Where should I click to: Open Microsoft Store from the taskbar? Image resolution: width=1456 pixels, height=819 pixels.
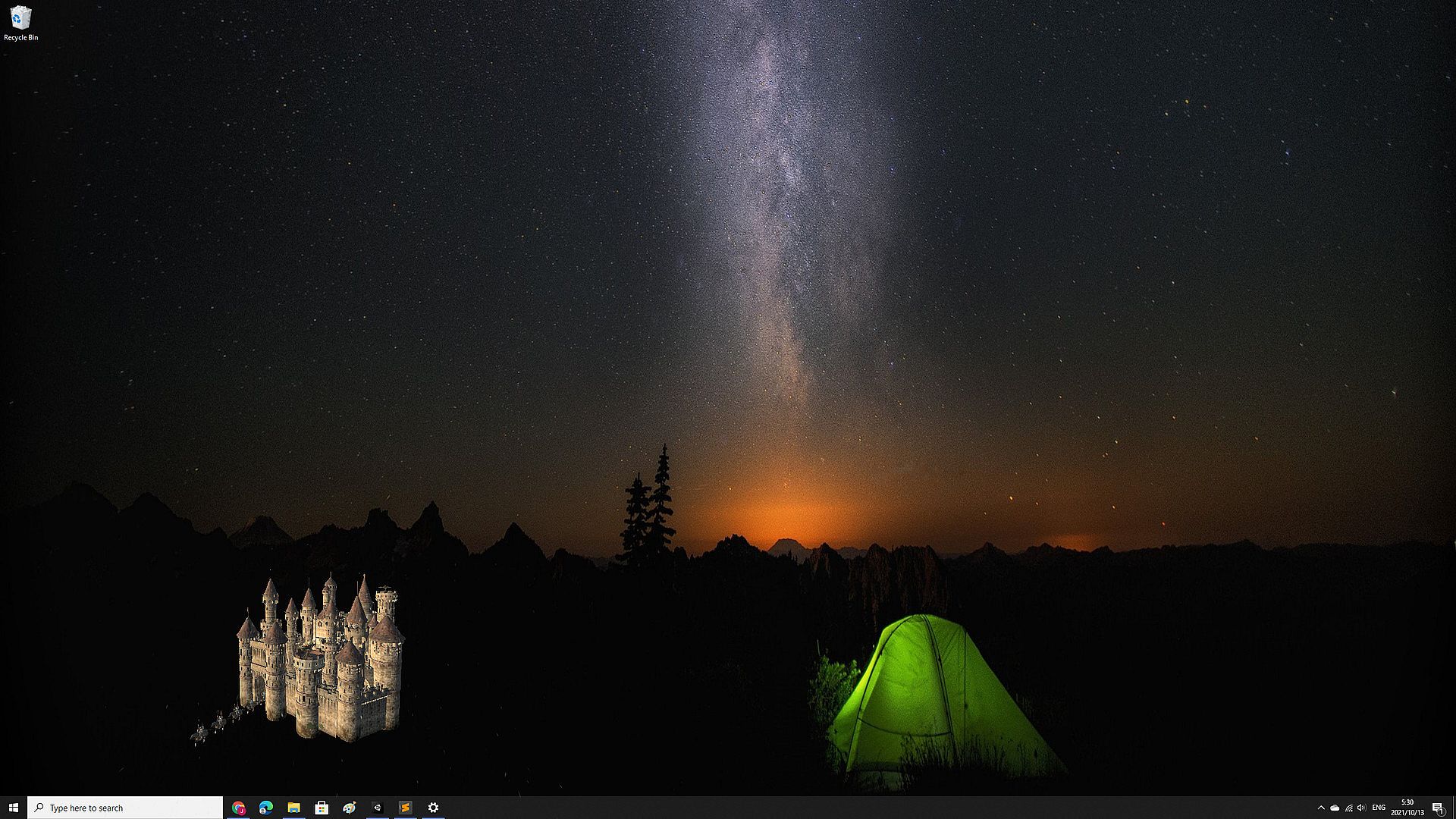322,808
